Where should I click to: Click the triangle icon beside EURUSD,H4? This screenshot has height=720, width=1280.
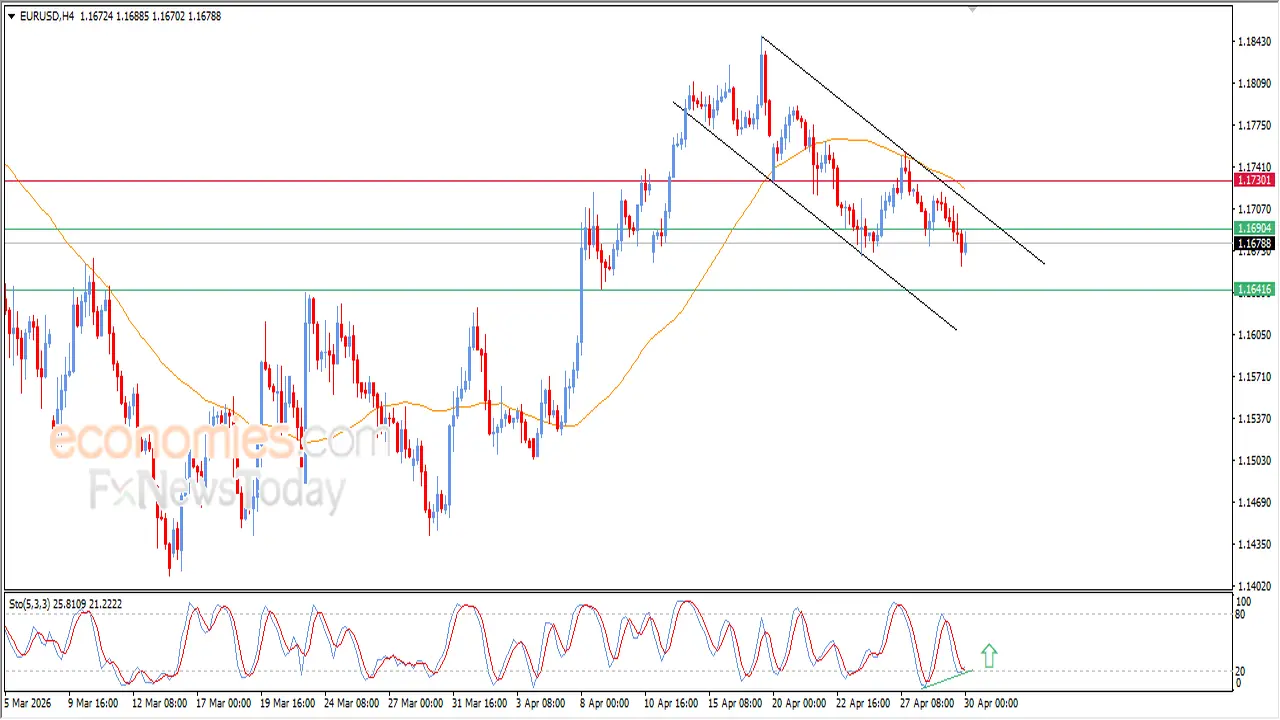(x=11, y=16)
